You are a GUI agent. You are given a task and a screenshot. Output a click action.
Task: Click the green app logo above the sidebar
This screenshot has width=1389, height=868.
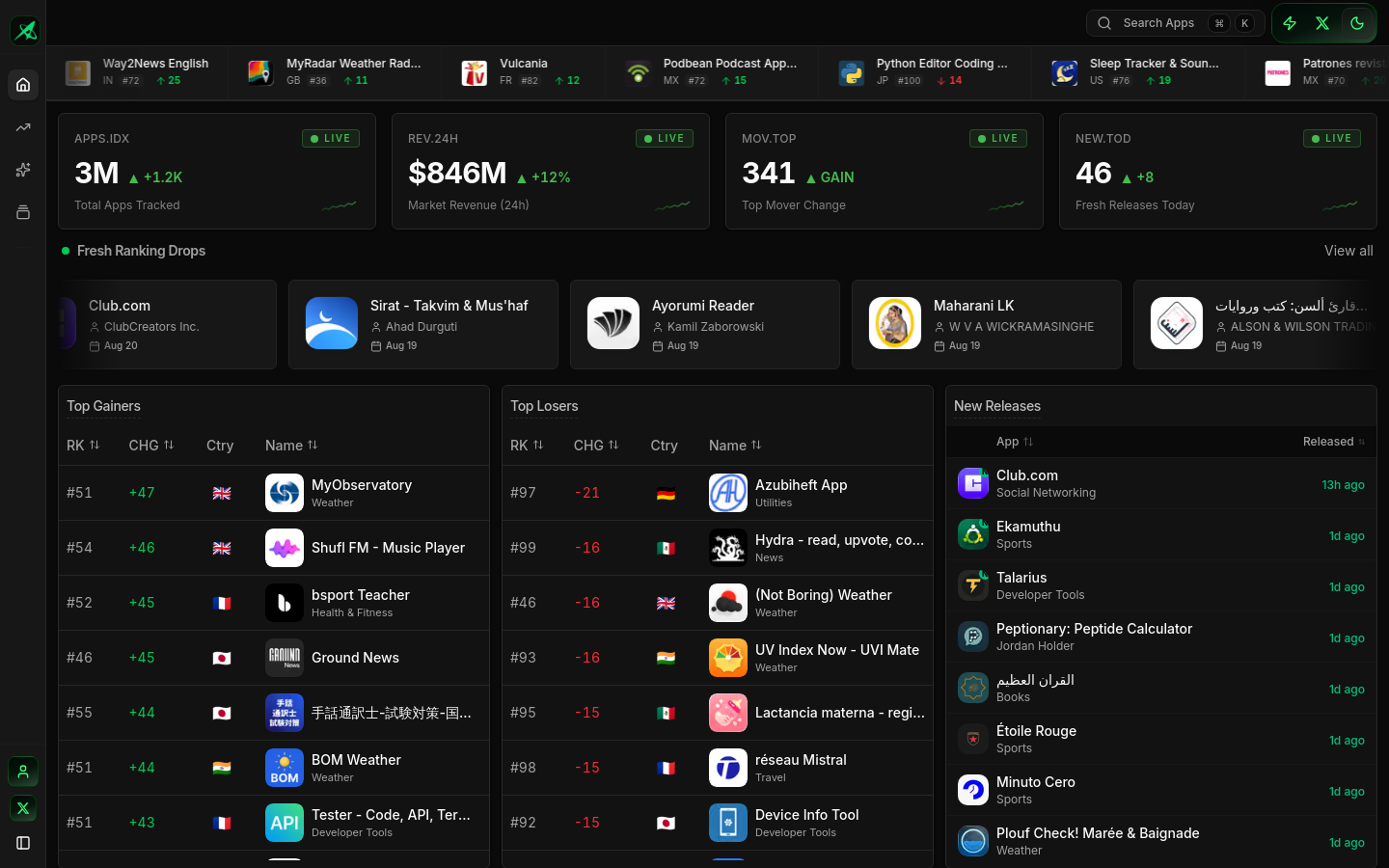click(24, 31)
